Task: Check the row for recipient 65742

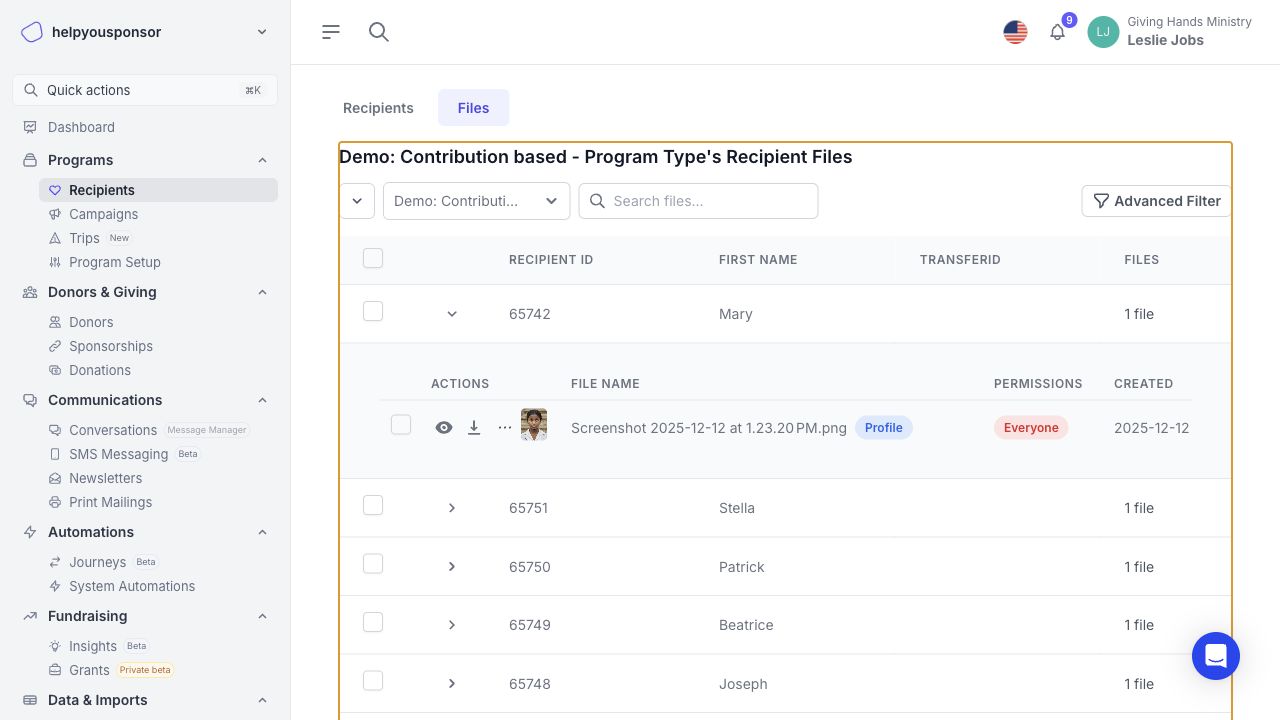Action: click(373, 311)
